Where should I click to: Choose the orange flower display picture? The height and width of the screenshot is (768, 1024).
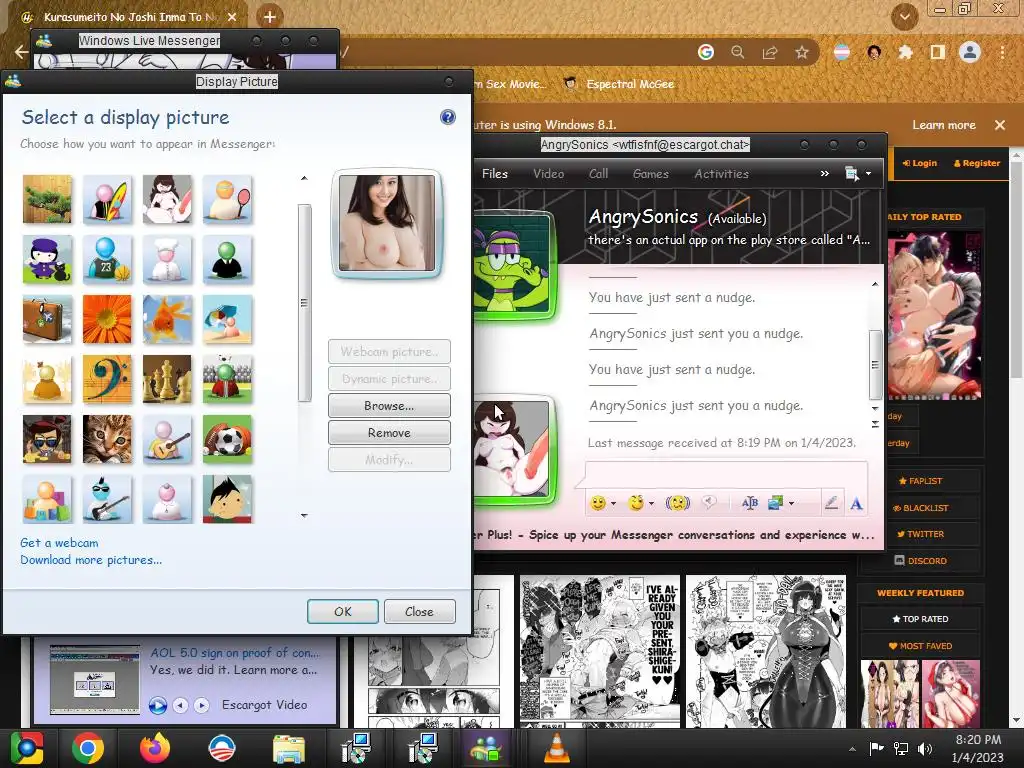[107, 319]
